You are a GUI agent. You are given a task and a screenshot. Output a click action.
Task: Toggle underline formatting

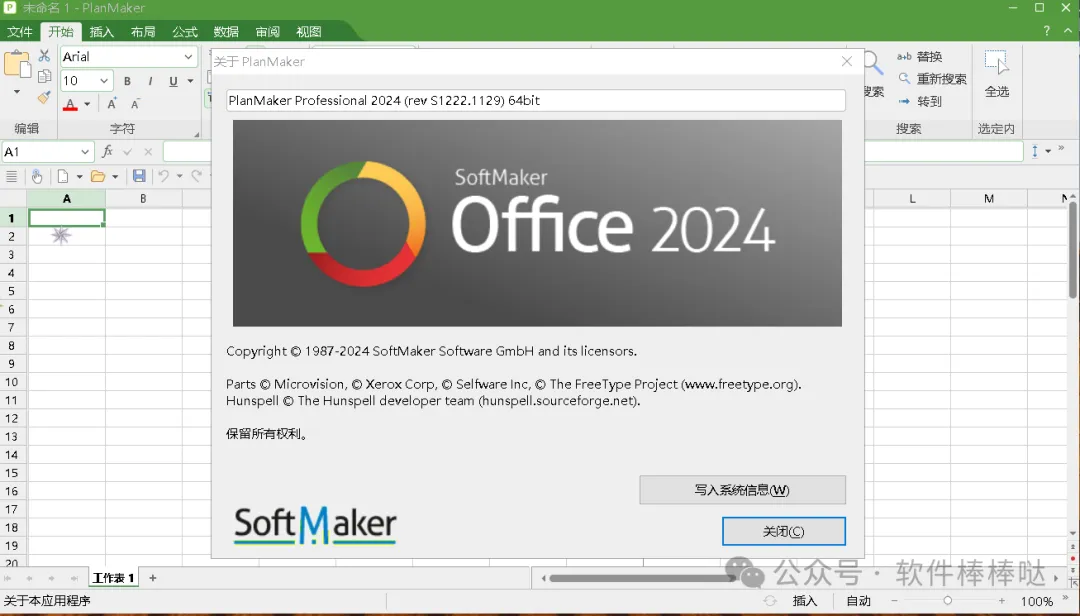click(173, 81)
